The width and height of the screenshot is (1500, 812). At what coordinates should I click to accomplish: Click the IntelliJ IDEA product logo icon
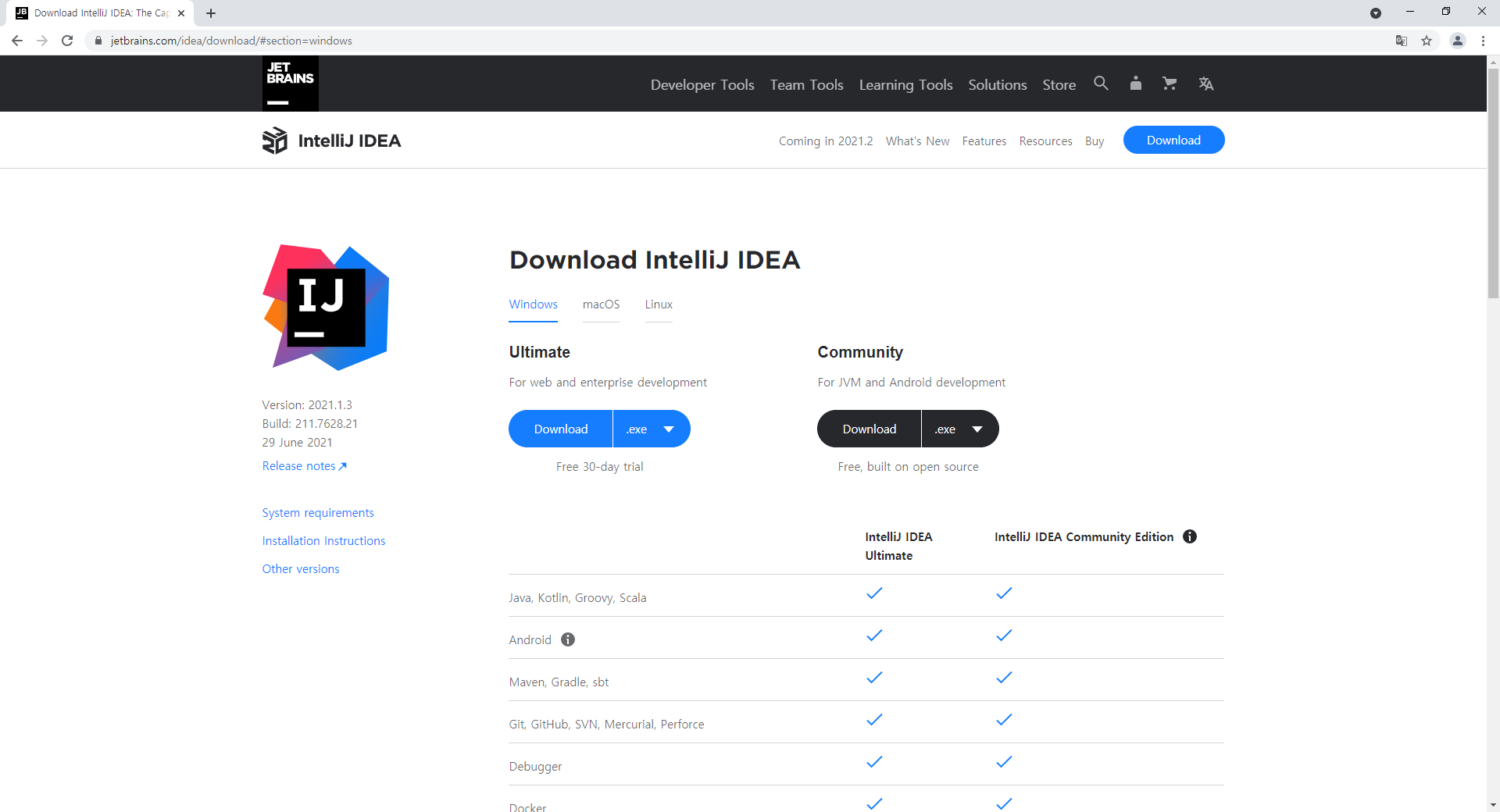click(x=274, y=141)
